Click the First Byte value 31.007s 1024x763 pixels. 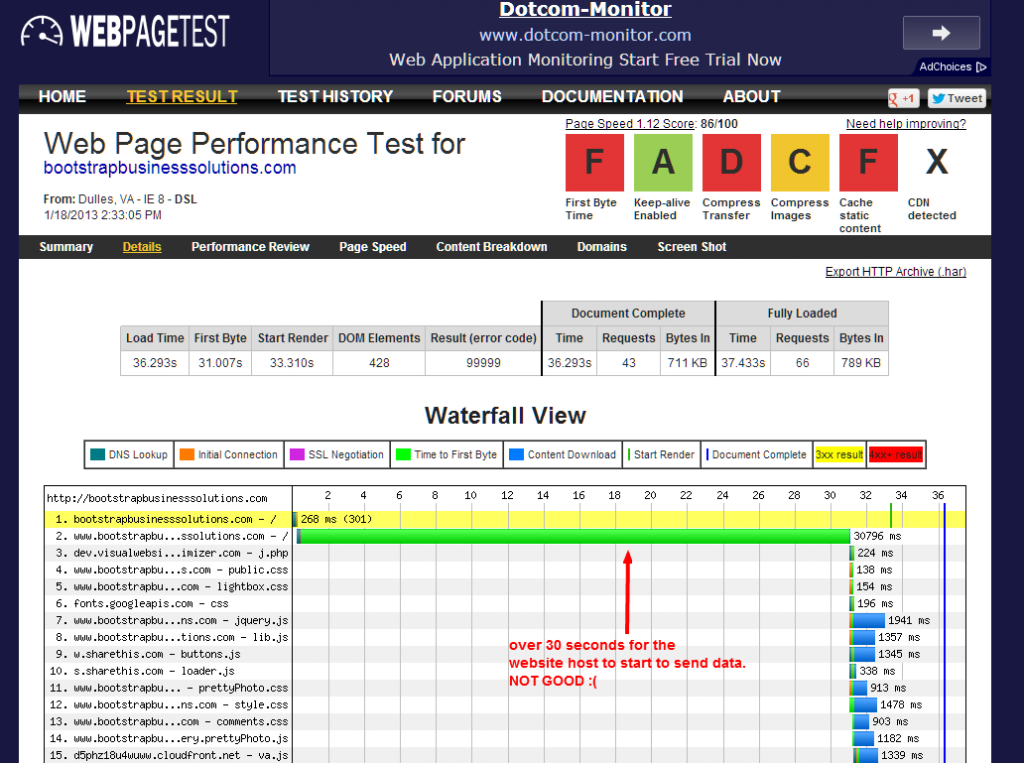220,363
